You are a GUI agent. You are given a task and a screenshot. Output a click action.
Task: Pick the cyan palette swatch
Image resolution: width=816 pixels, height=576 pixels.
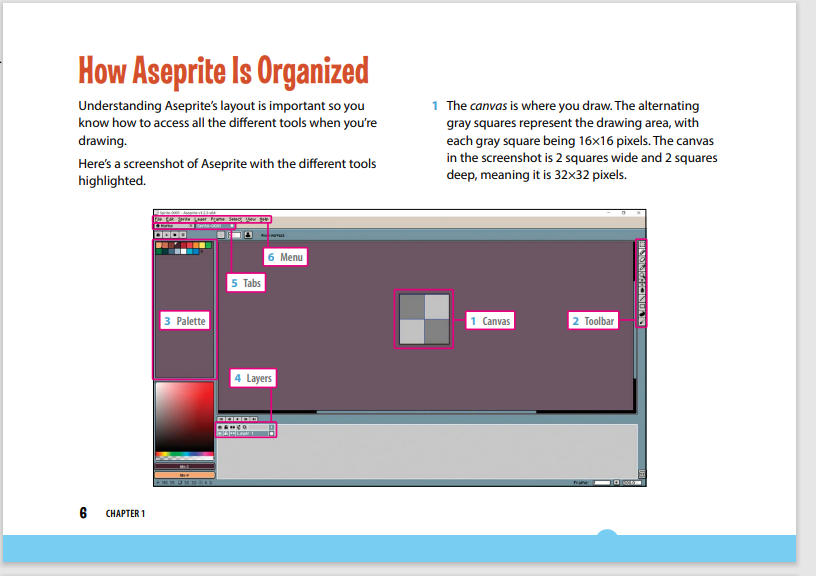189,251
